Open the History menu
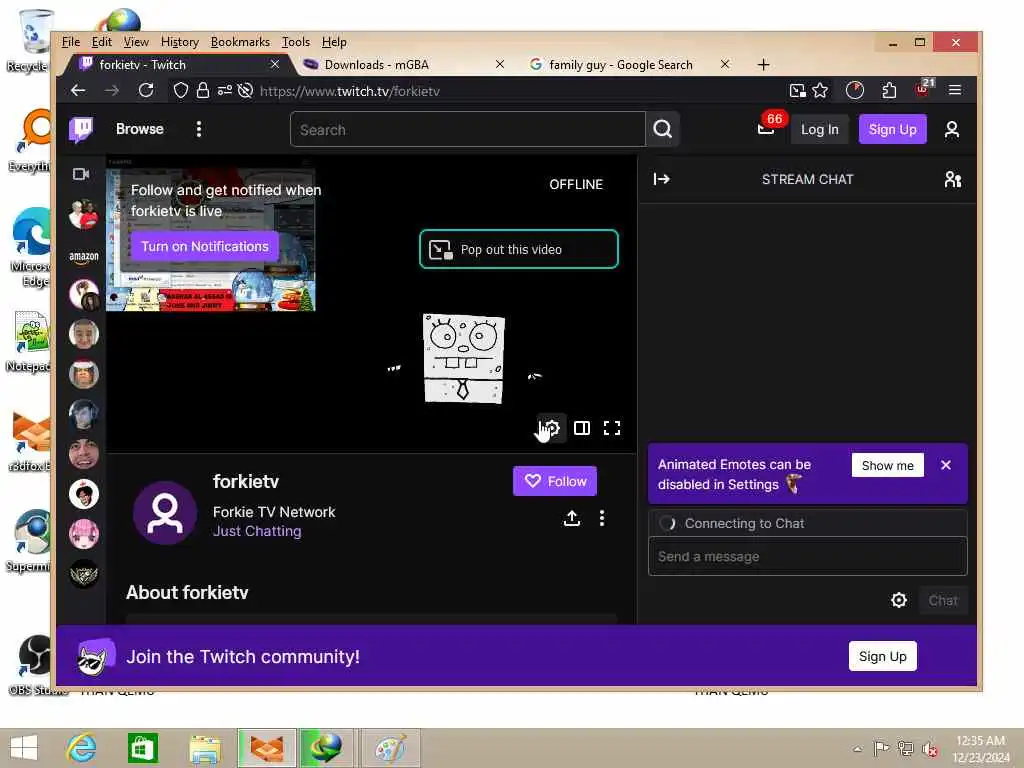 pyautogui.click(x=180, y=42)
